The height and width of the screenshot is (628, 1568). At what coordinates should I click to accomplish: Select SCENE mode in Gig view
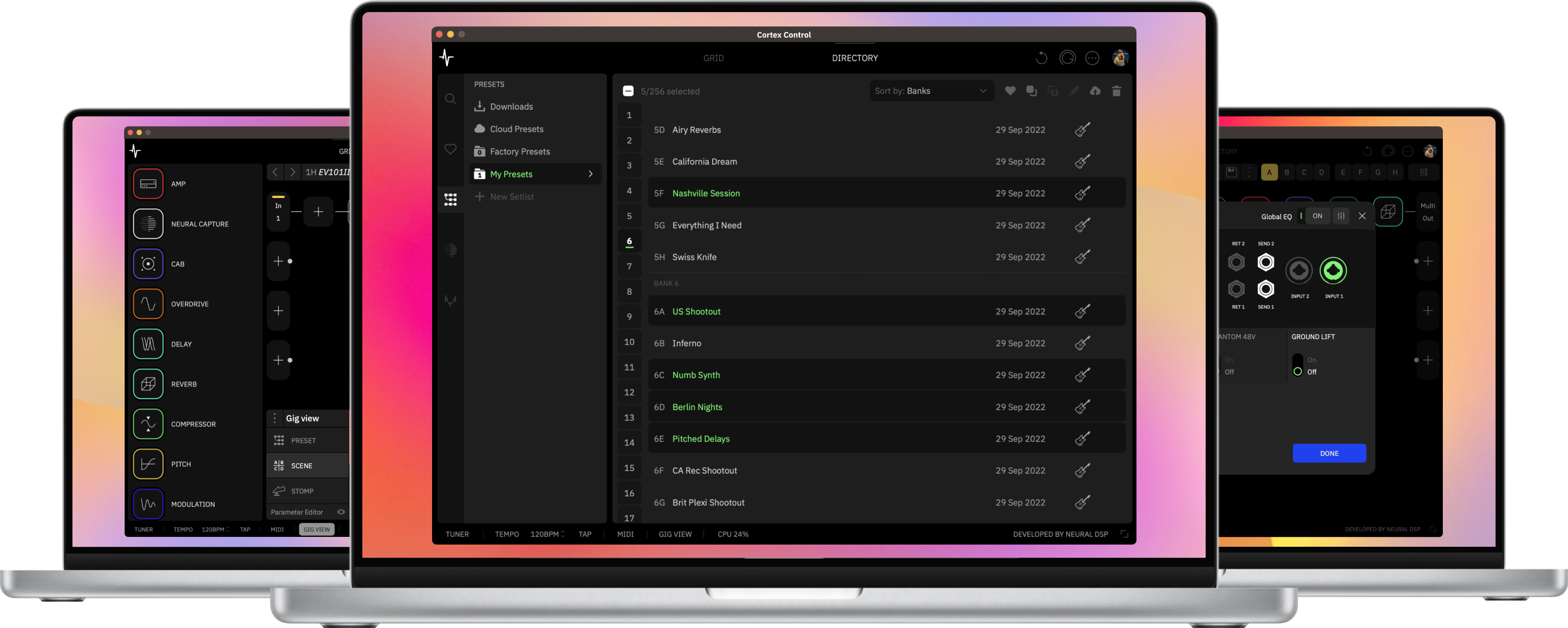(x=301, y=466)
